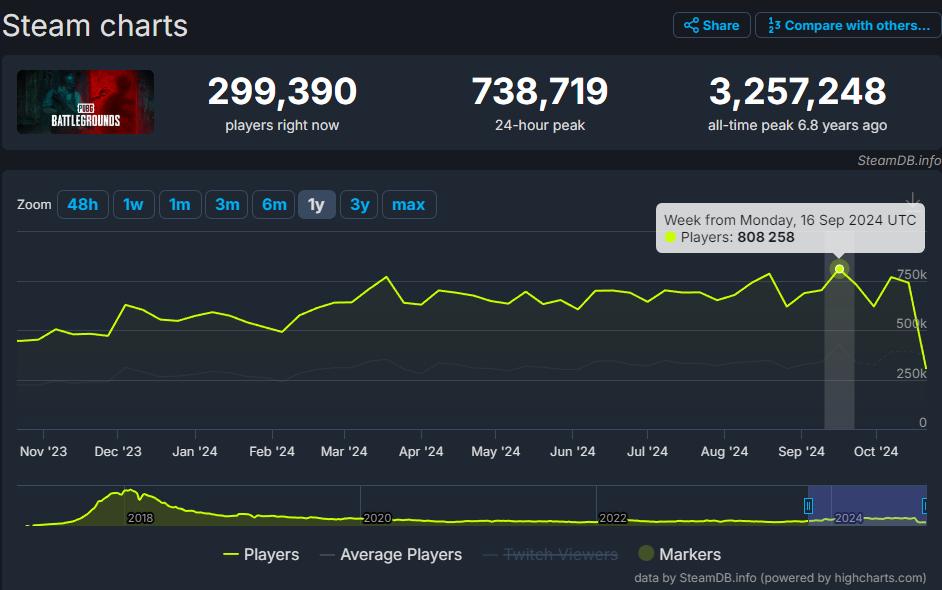The image size is (942, 590).
Task: Click the Aug '24 axis label
Action: click(725, 451)
